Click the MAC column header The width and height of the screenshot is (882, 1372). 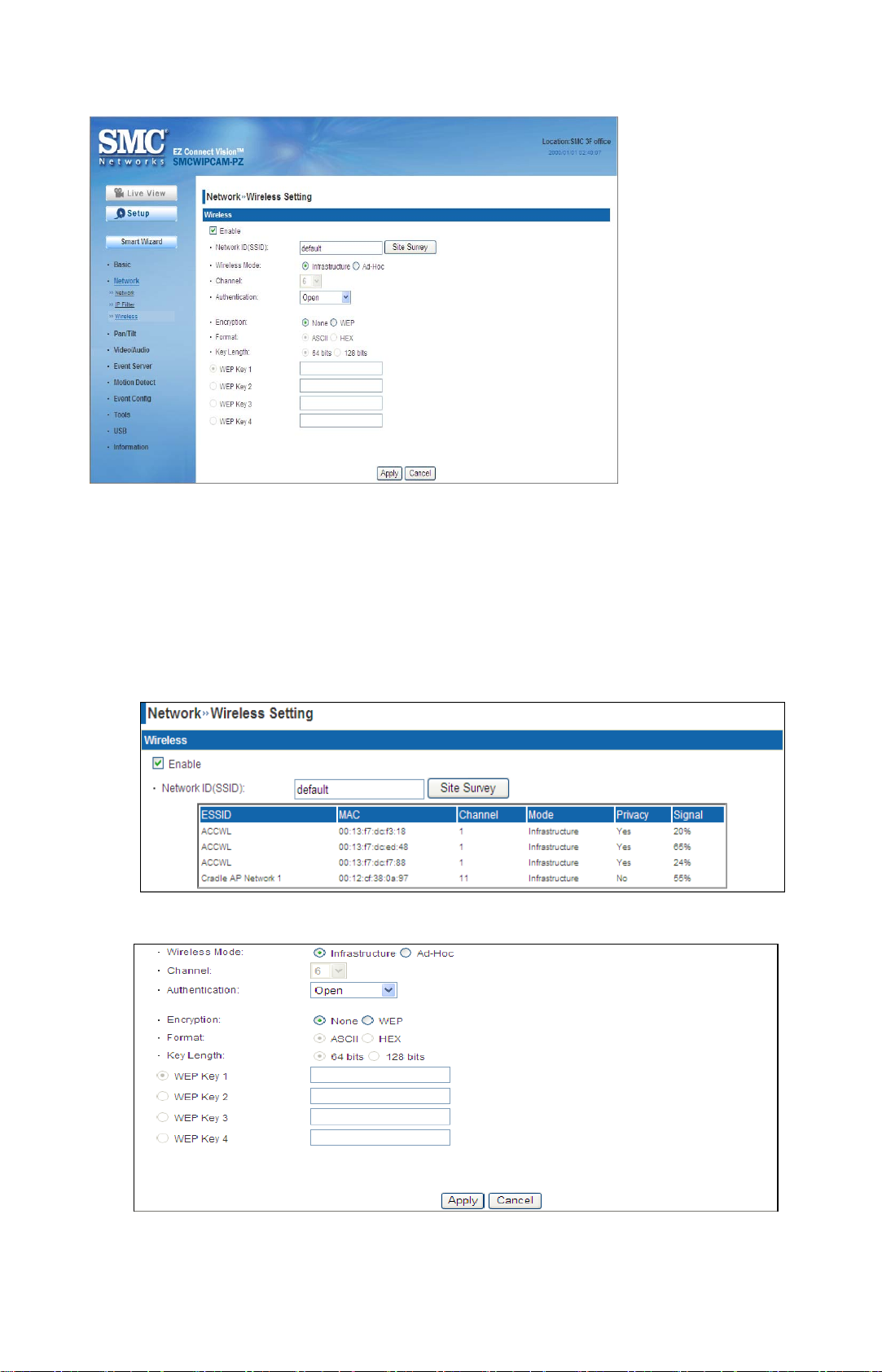pyautogui.click(x=397, y=815)
